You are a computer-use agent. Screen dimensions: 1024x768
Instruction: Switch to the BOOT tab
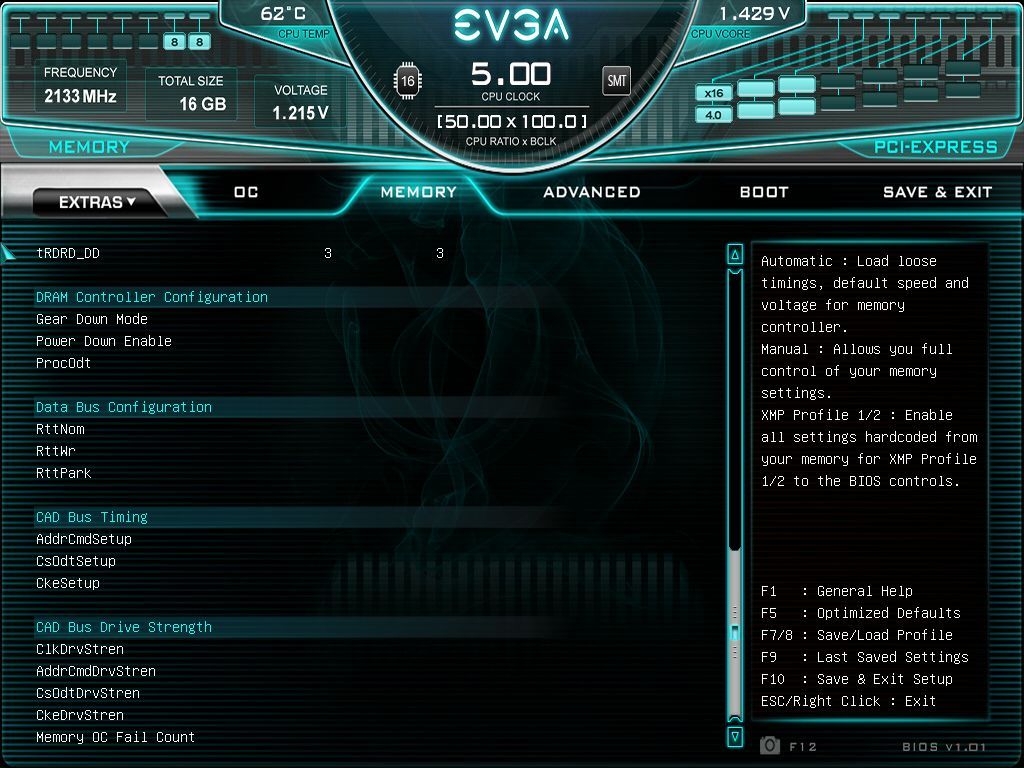pos(764,192)
